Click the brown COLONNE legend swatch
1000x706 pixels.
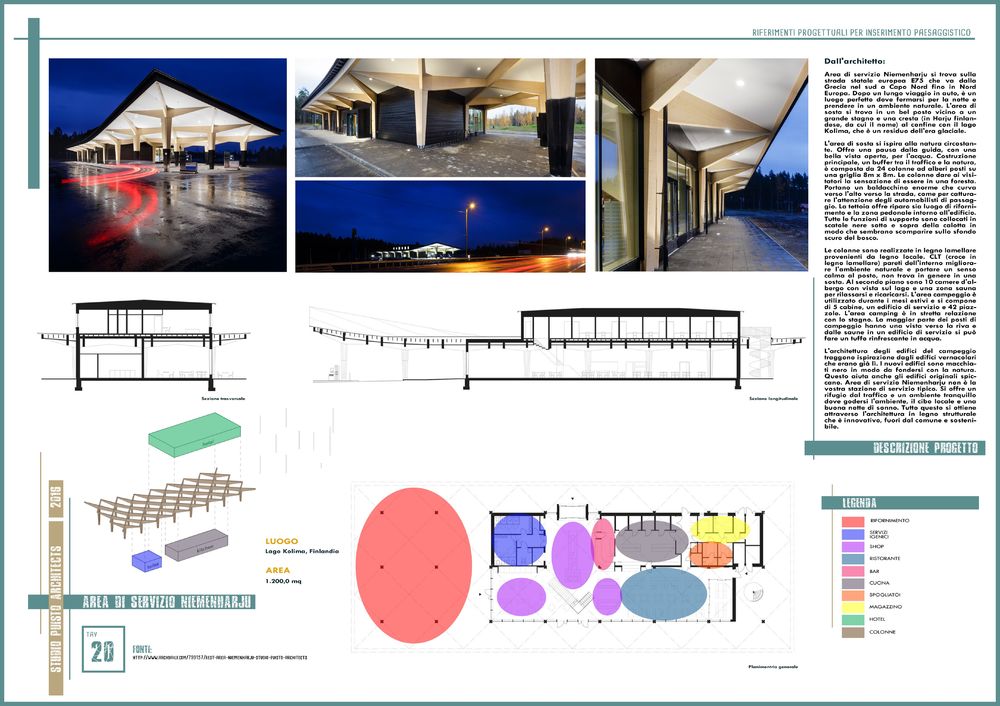pyautogui.click(x=853, y=632)
